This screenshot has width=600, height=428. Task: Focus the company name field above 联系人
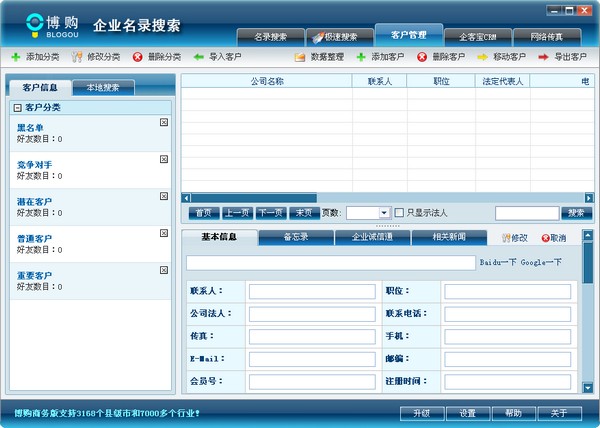click(331, 263)
